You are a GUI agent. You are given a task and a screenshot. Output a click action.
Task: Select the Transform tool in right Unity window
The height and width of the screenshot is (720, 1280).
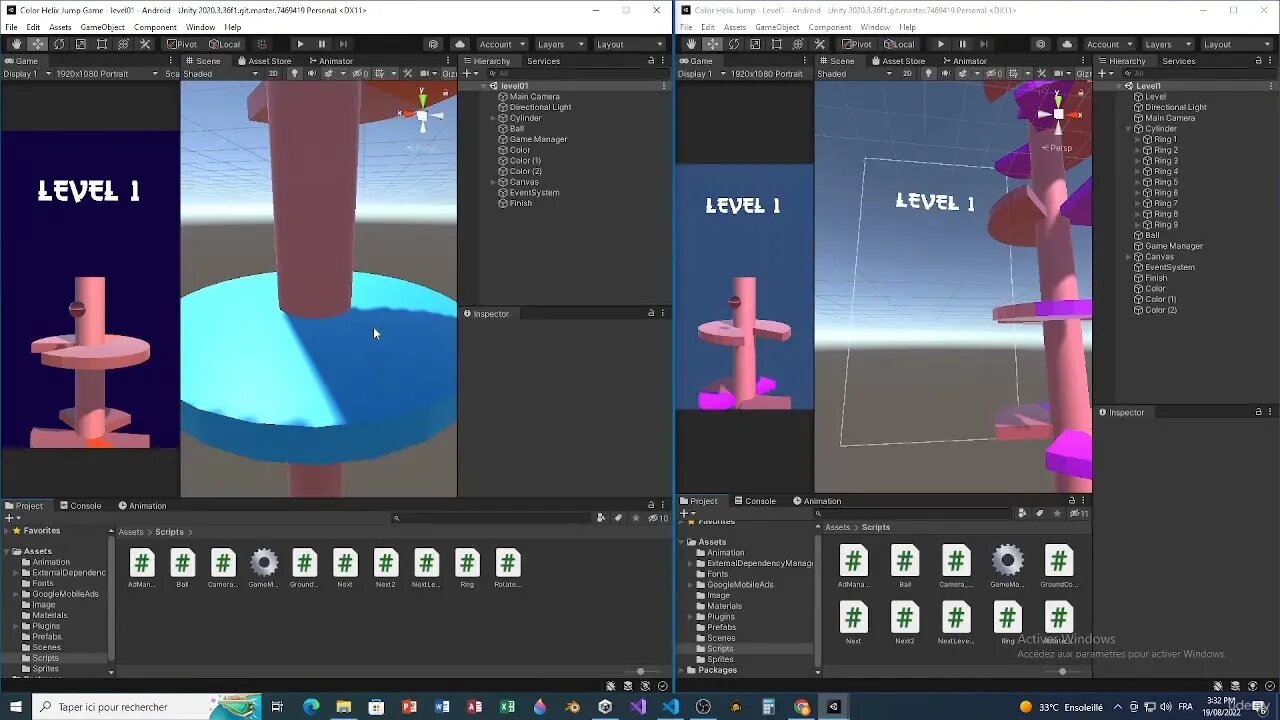tap(798, 44)
